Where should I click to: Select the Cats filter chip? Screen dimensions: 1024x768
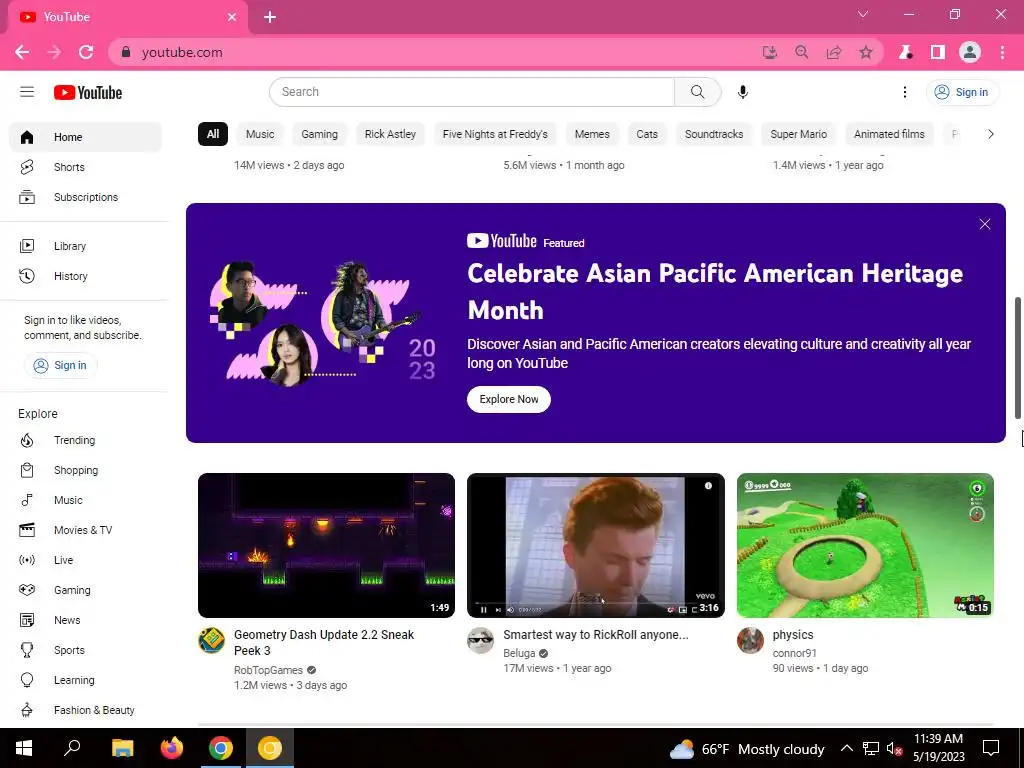coord(647,134)
